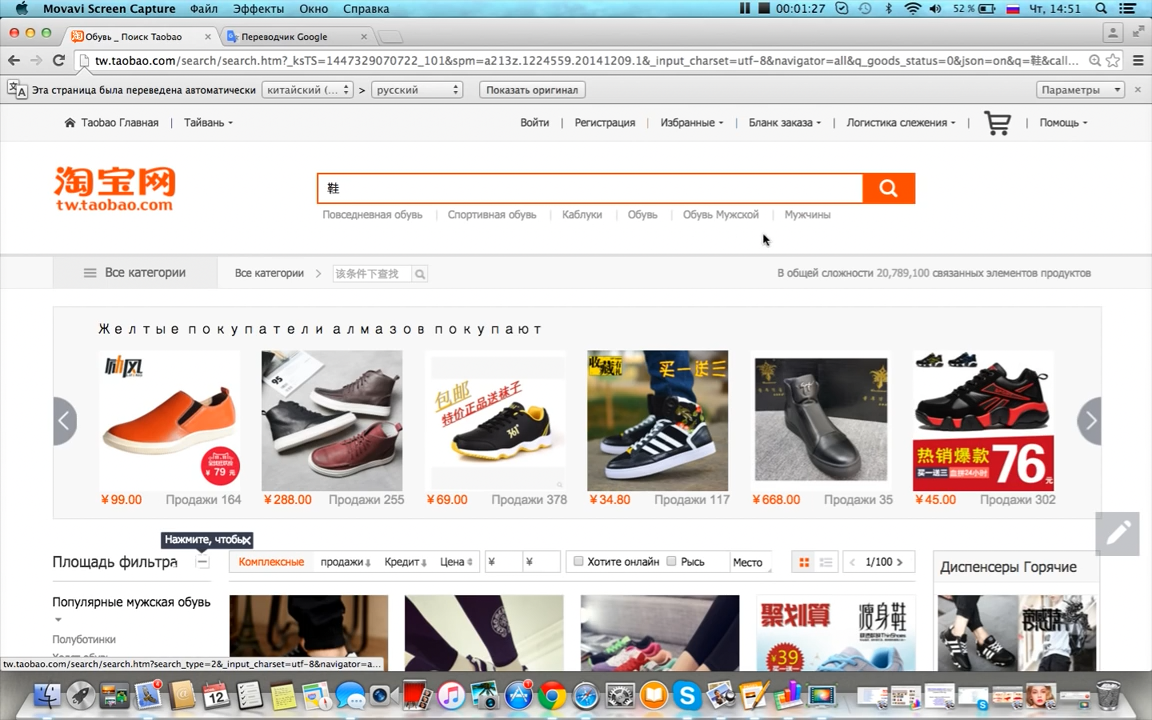Tick the 'Рысь' checkbox
1152x720 pixels.
tap(671, 561)
